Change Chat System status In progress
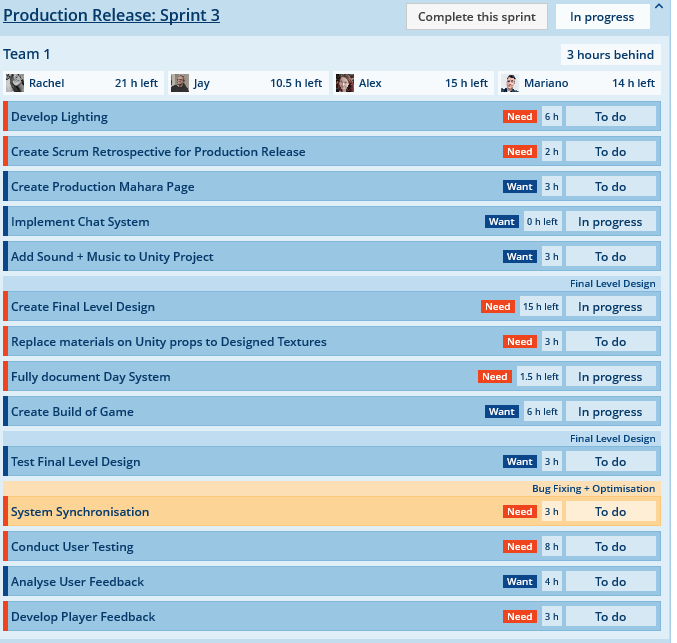Screen dimensions: 677x643 pyautogui.click(x=611, y=222)
